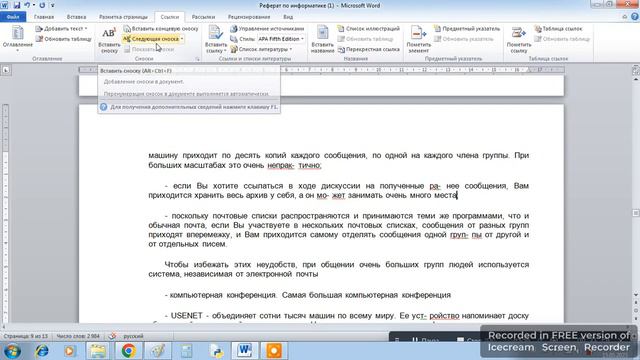This screenshot has width=640, height=360.
Task: Open the Сноски group dialog launcher
Action: 198,59
